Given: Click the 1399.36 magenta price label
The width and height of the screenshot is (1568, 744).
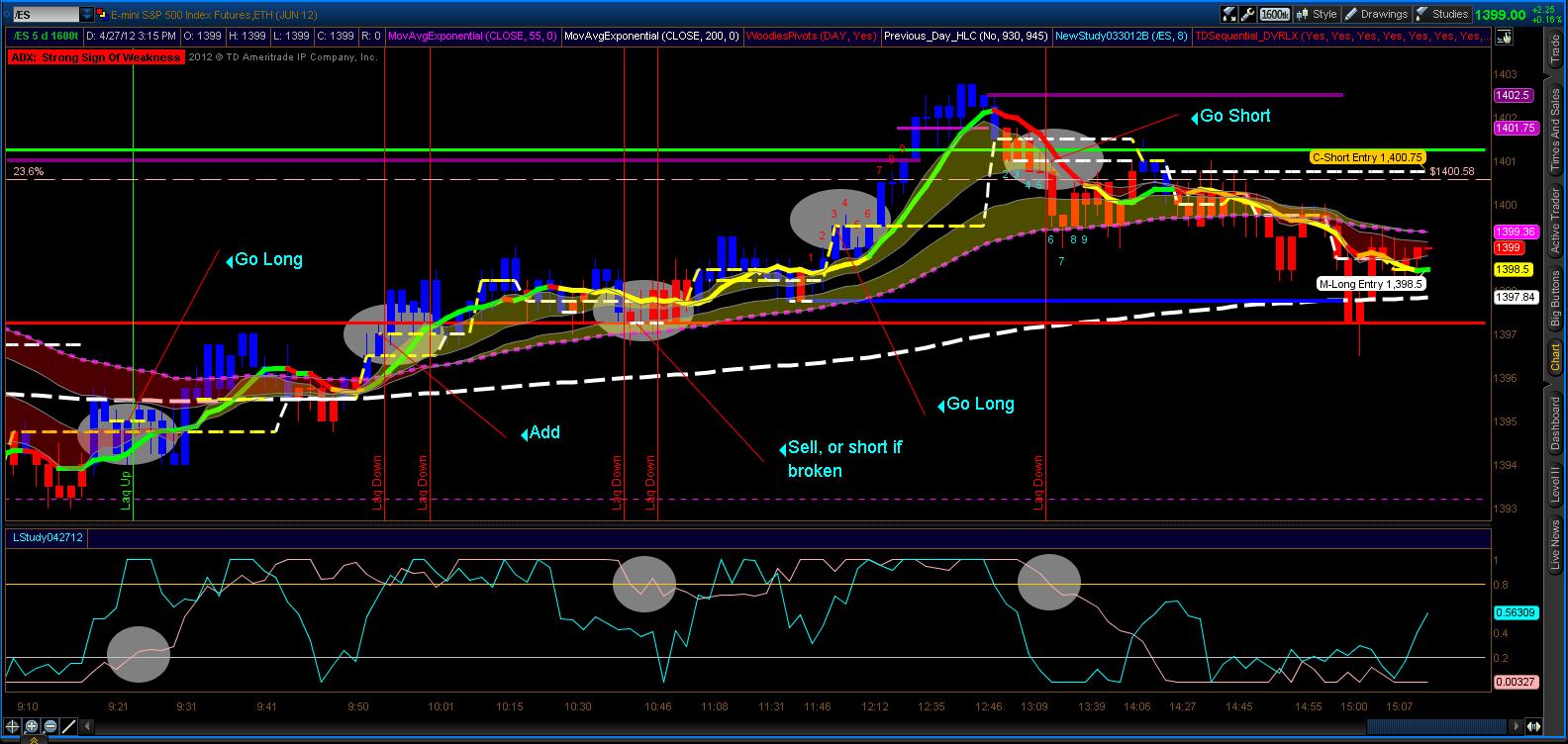Looking at the screenshot, I should pyautogui.click(x=1515, y=232).
